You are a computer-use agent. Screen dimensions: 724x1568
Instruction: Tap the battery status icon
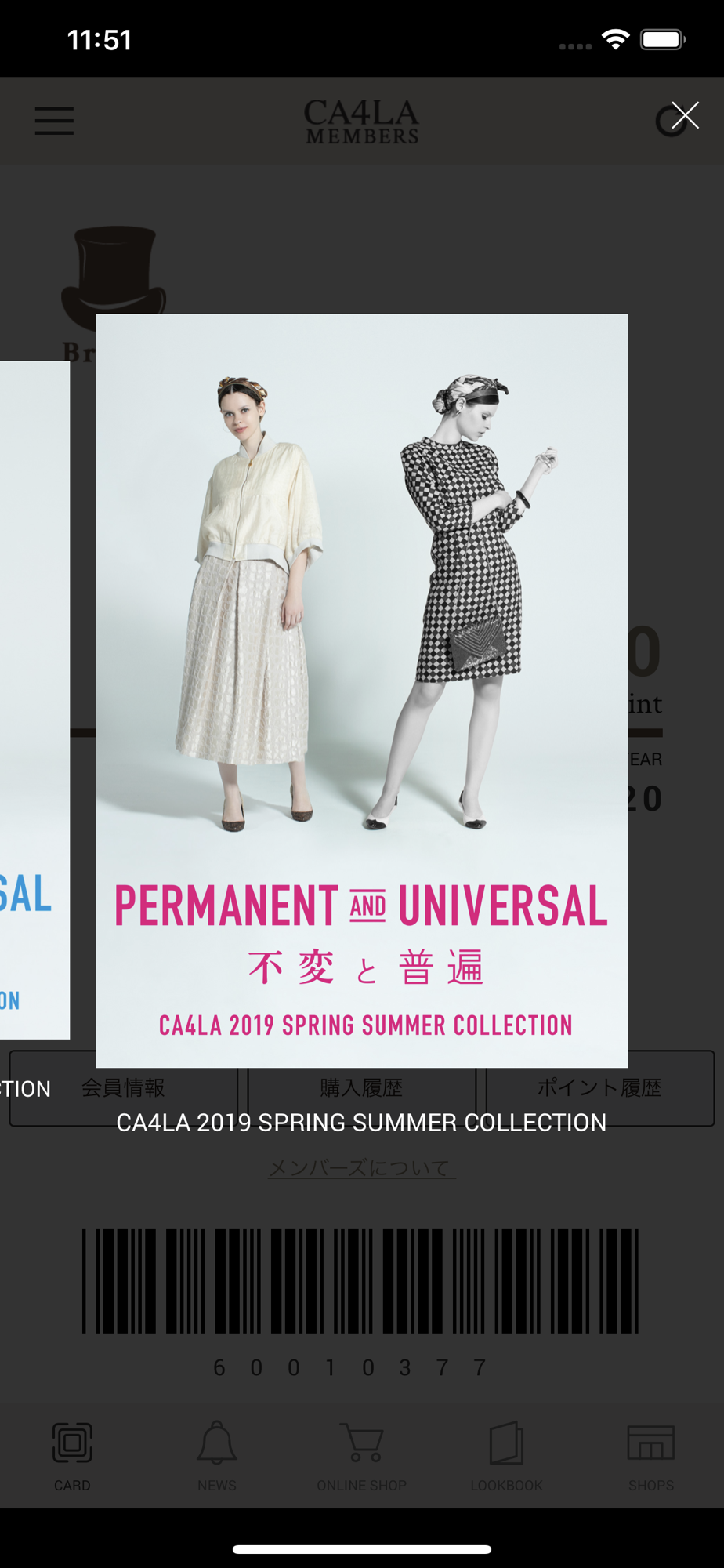pyautogui.click(x=663, y=40)
